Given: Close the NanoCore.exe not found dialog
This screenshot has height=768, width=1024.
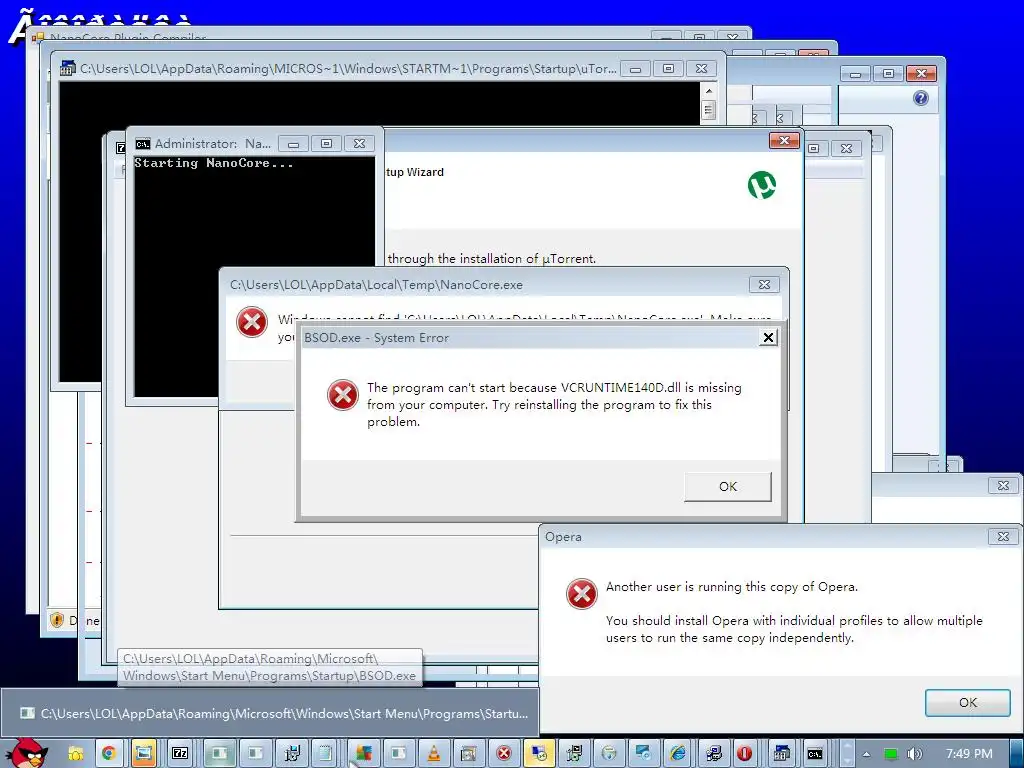Looking at the screenshot, I should pyautogui.click(x=764, y=285).
